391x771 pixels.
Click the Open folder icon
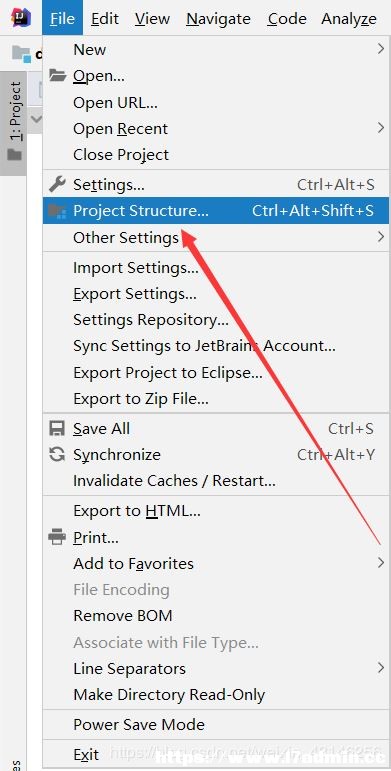tap(58, 76)
